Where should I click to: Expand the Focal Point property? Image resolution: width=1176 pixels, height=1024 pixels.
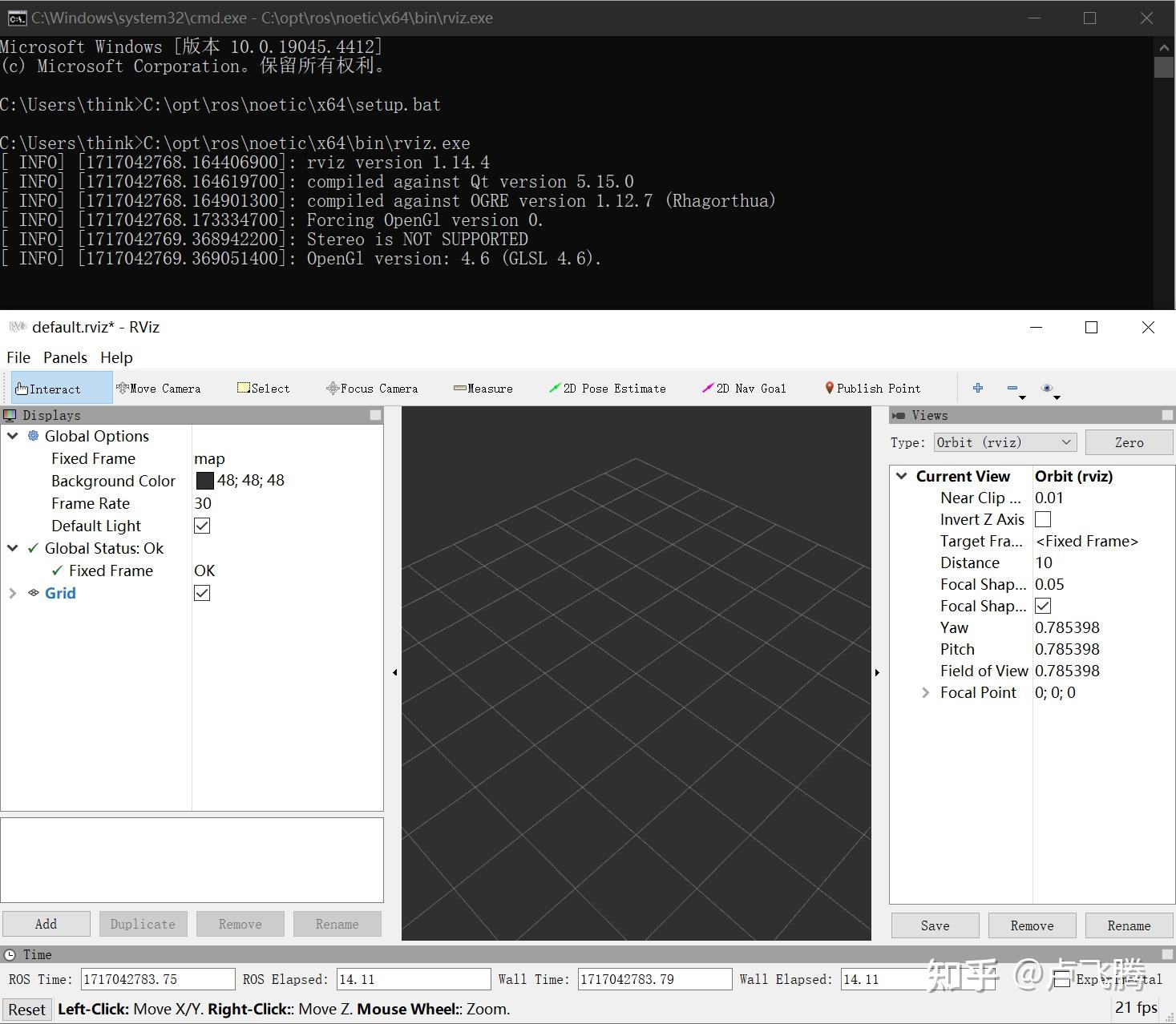[926, 692]
